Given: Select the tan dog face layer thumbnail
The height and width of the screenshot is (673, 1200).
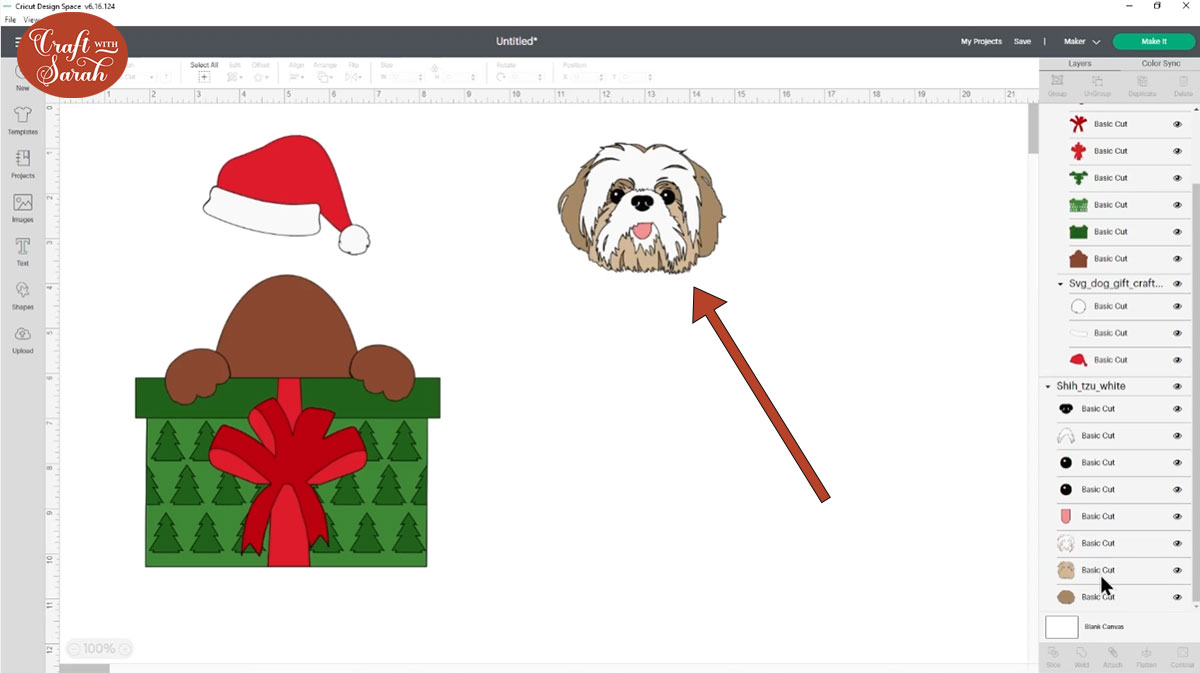Looking at the screenshot, I should tap(1066, 570).
